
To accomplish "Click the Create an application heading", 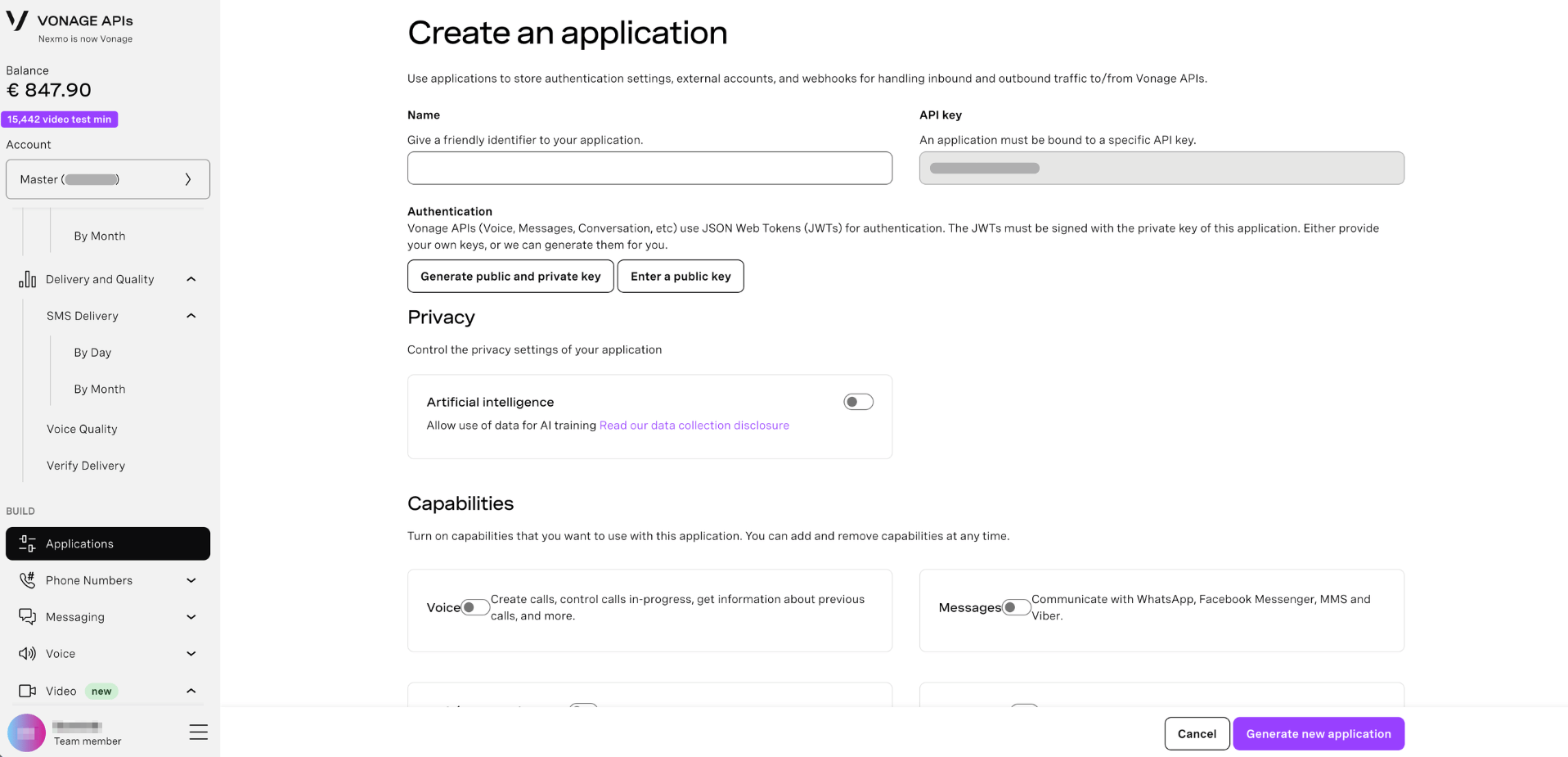I will point(568,33).
